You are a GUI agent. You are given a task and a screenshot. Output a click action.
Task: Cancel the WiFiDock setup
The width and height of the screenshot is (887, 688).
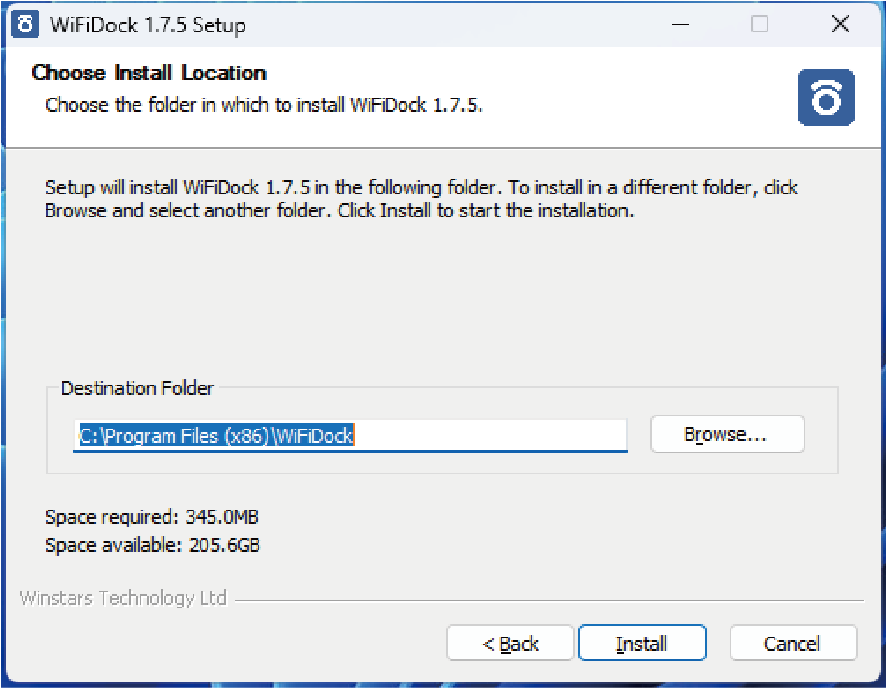tap(793, 643)
